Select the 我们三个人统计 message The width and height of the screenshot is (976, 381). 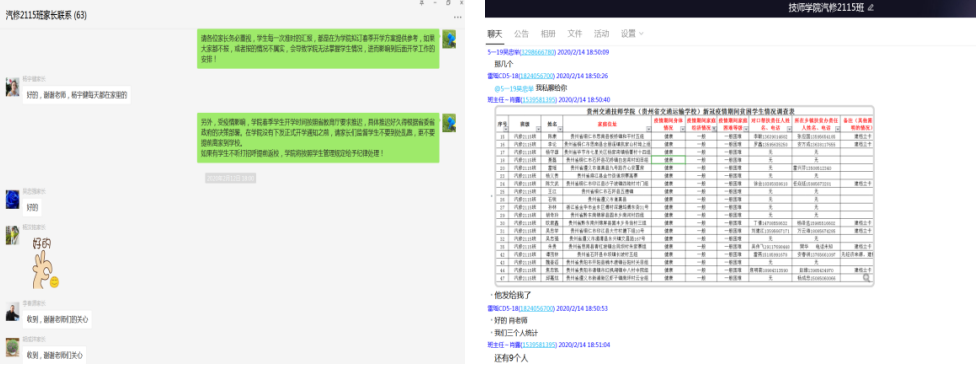517,332
